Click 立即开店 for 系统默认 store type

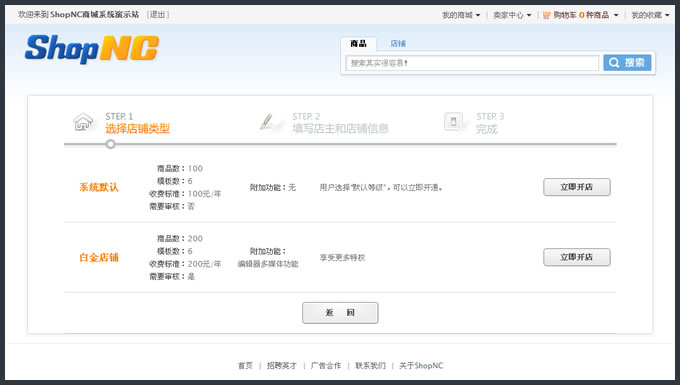[x=576, y=187]
